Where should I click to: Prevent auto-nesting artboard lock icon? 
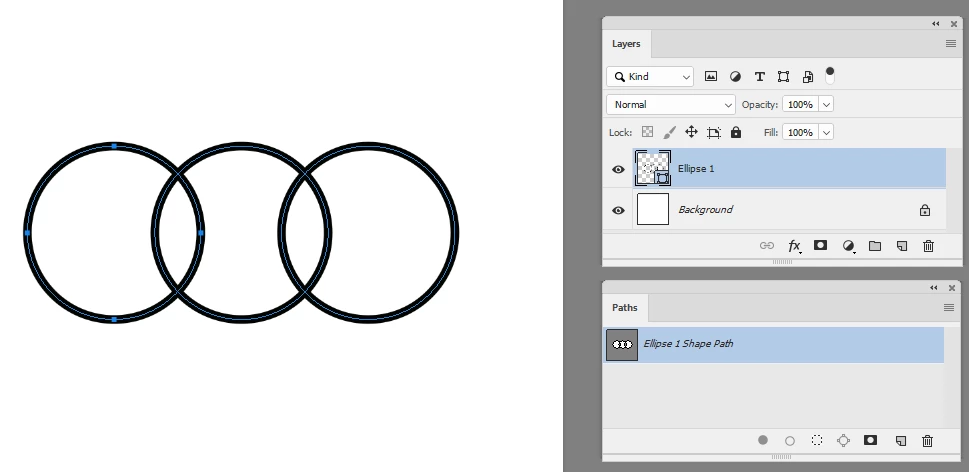pos(714,132)
